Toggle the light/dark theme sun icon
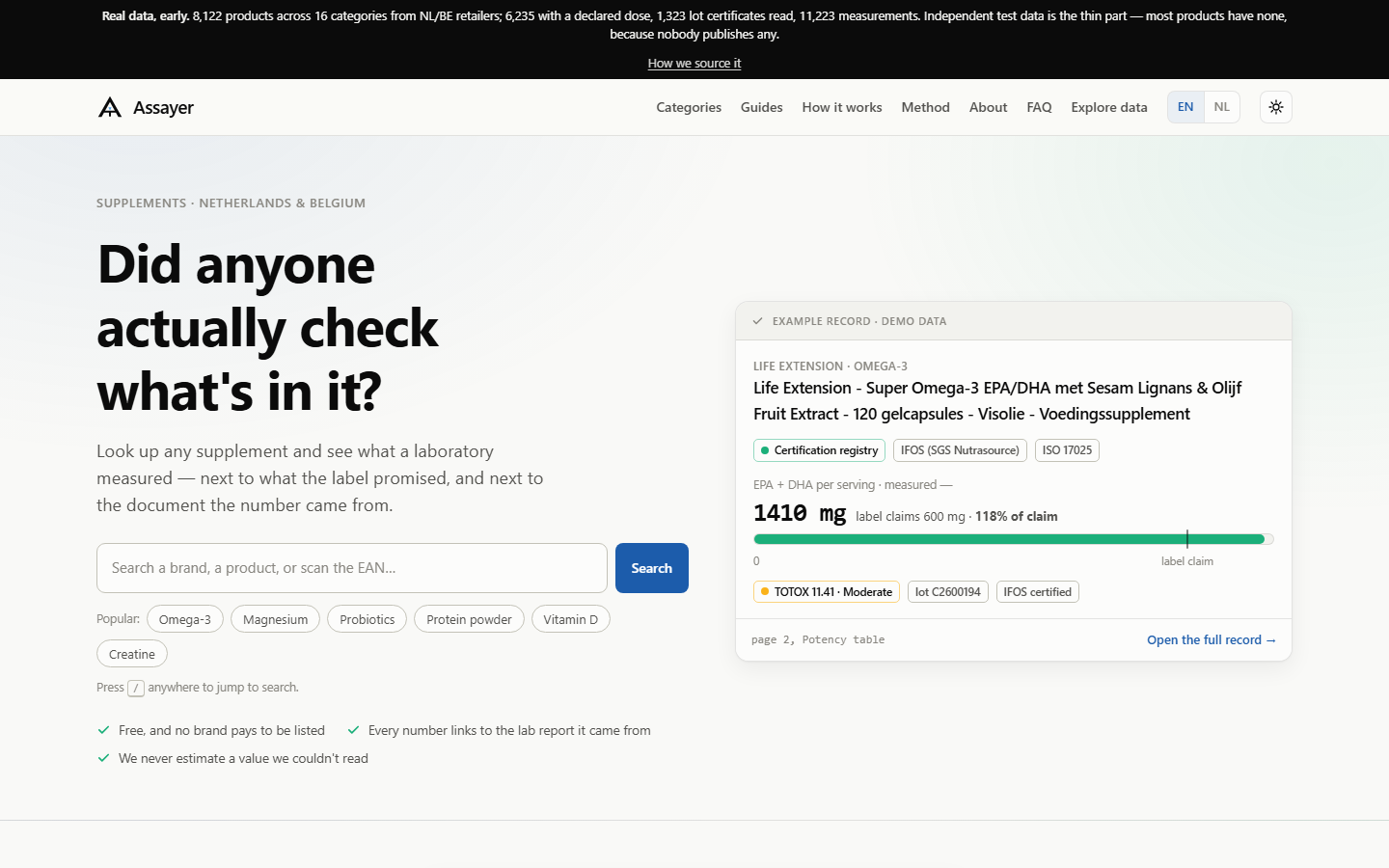Screen dimensions: 1389x868 tap(1276, 107)
